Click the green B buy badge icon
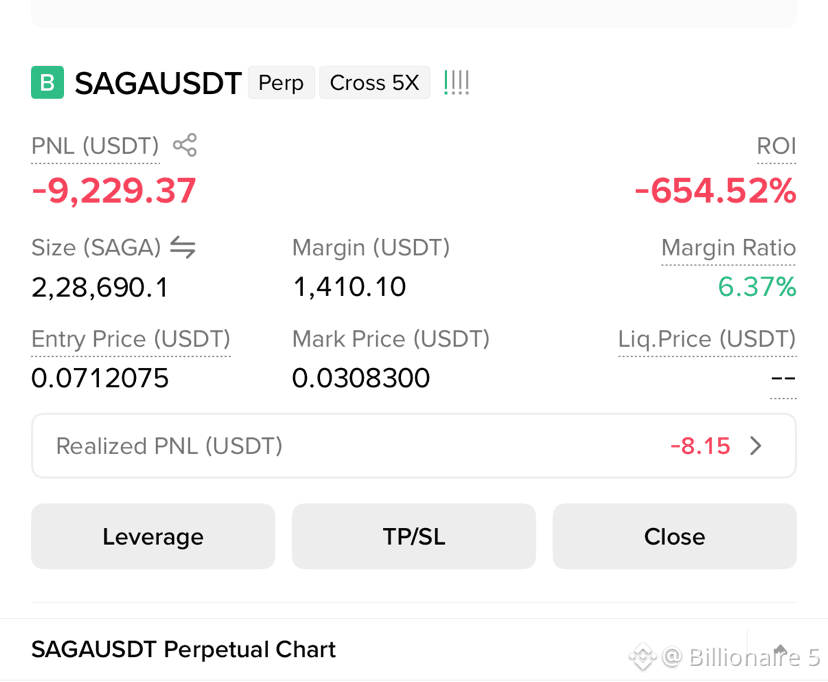Screen dimensions: 828x682 click(x=48, y=82)
